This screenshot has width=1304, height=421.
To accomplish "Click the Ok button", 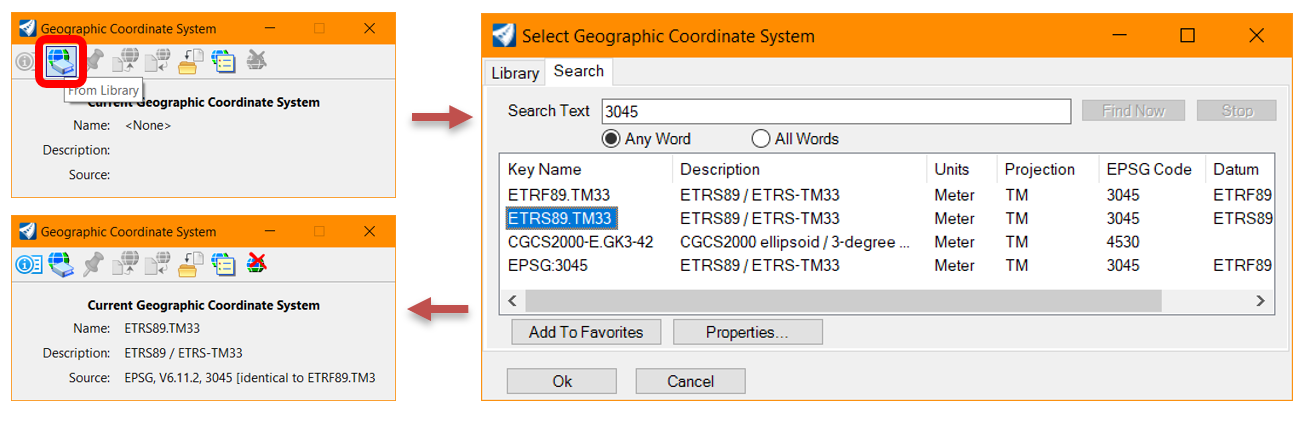I will (562, 381).
